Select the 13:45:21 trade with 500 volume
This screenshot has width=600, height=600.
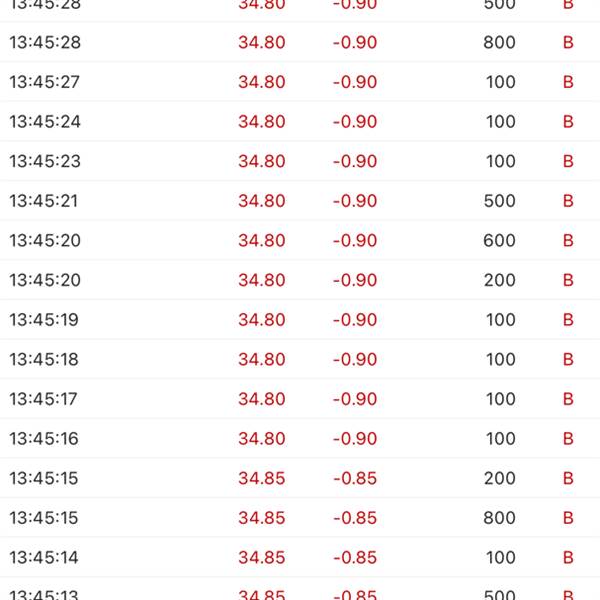coord(300,201)
